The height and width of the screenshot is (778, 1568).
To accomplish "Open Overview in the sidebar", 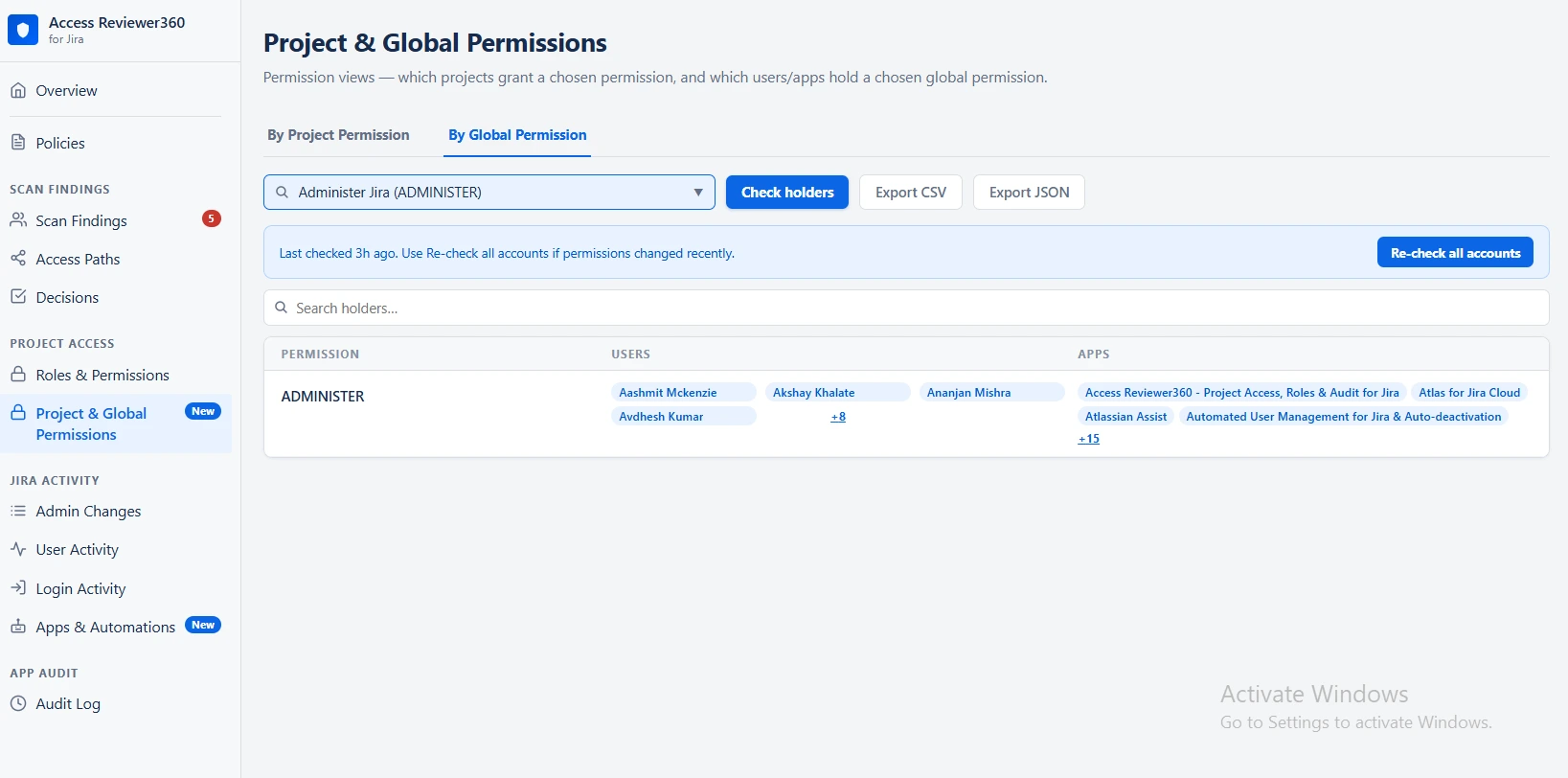I will (66, 90).
